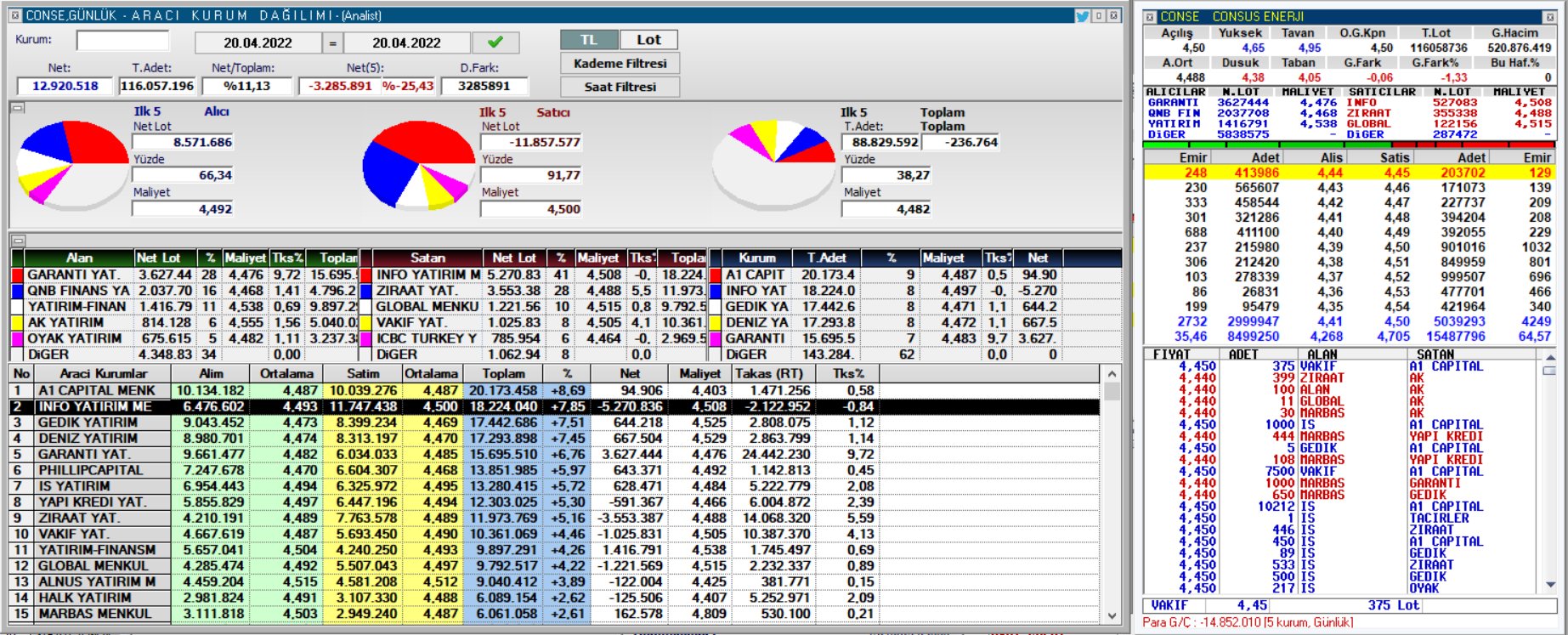This screenshot has width=1568, height=635.
Task: Click the Taban value 4,05 in CONSE panel
Action: (1309, 77)
